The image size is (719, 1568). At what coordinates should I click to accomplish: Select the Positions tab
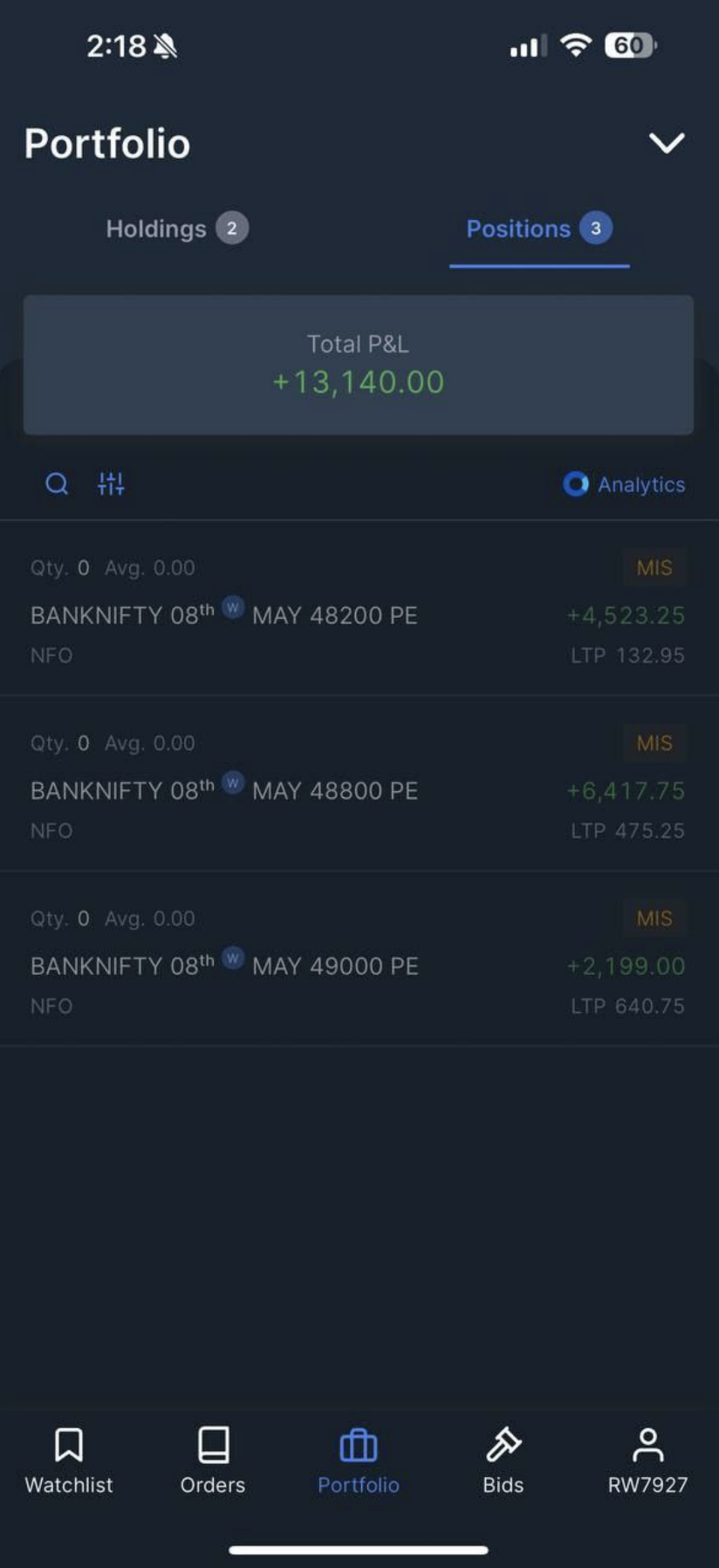(x=539, y=229)
